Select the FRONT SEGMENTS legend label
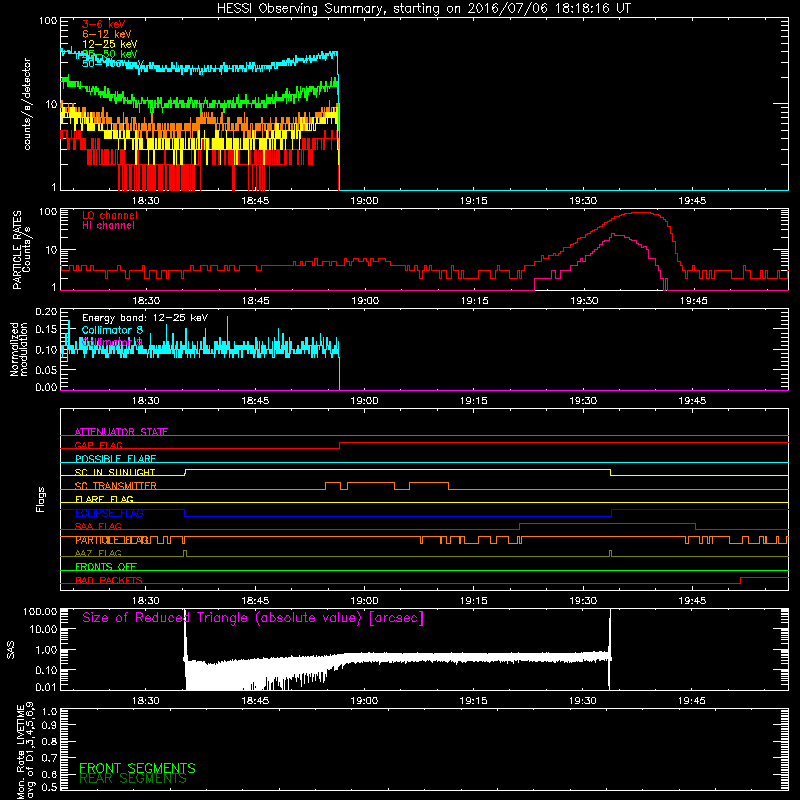800x800 pixels. coord(137,768)
